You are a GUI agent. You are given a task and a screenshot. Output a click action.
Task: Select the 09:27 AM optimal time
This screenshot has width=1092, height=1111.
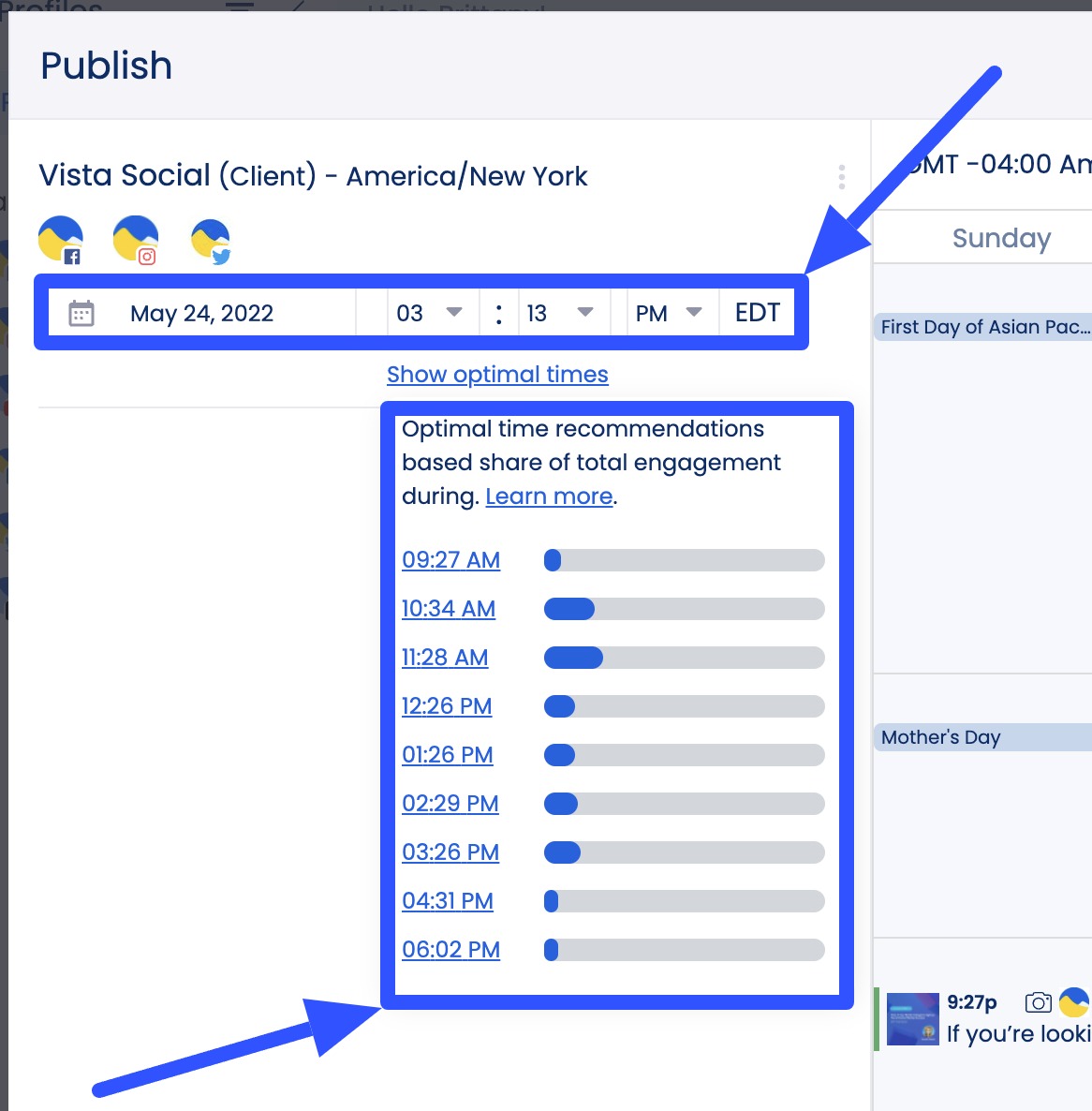click(x=450, y=560)
